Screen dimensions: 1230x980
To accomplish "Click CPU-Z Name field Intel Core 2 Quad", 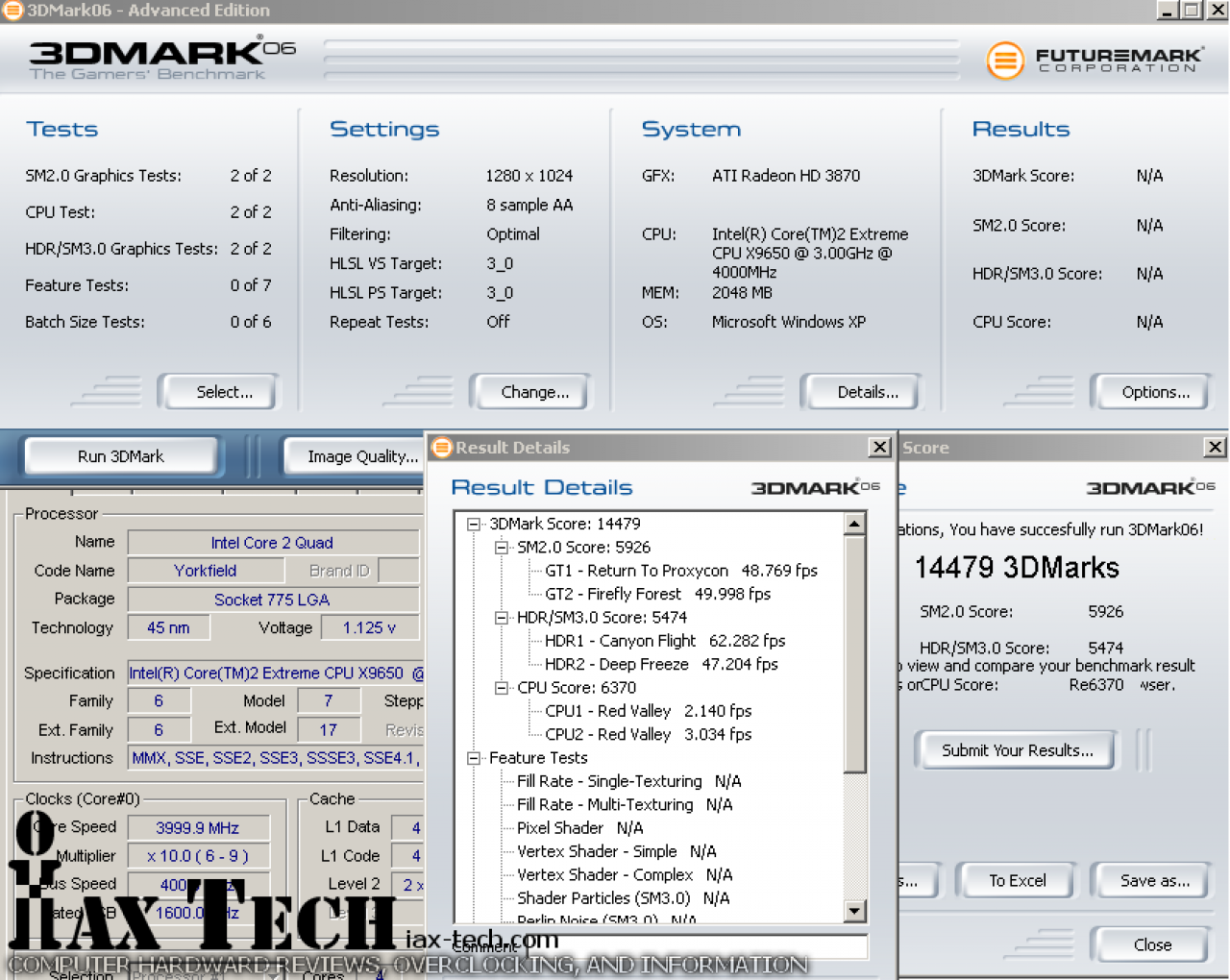I will pyautogui.click(x=272, y=543).
